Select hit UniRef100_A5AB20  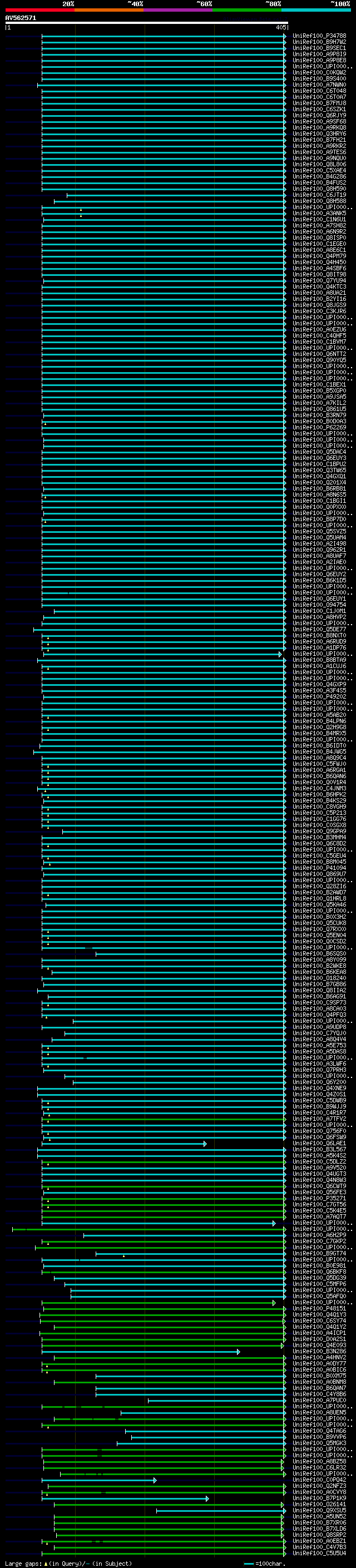(x=319, y=715)
